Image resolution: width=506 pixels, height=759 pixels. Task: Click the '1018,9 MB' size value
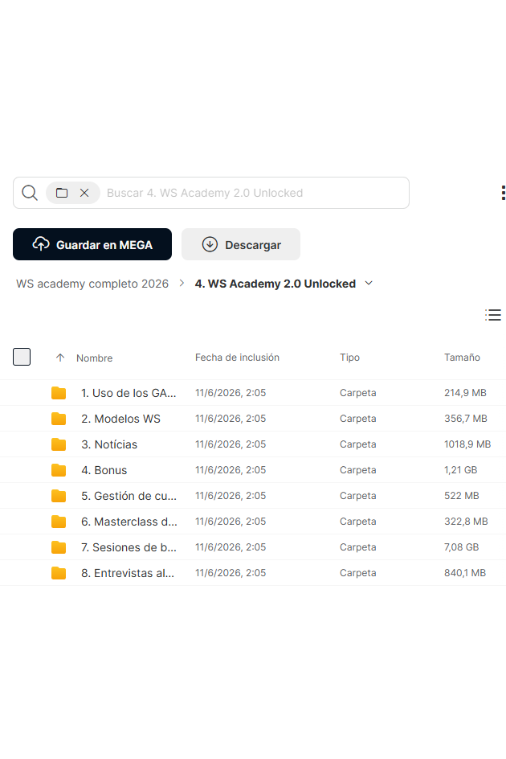tap(467, 444)
